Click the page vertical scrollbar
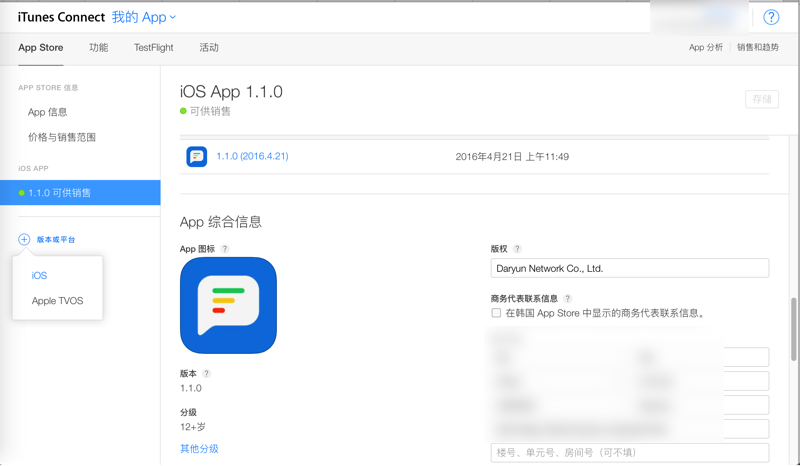The width and height of the screenshot is (800, 466). pos(793,329)
